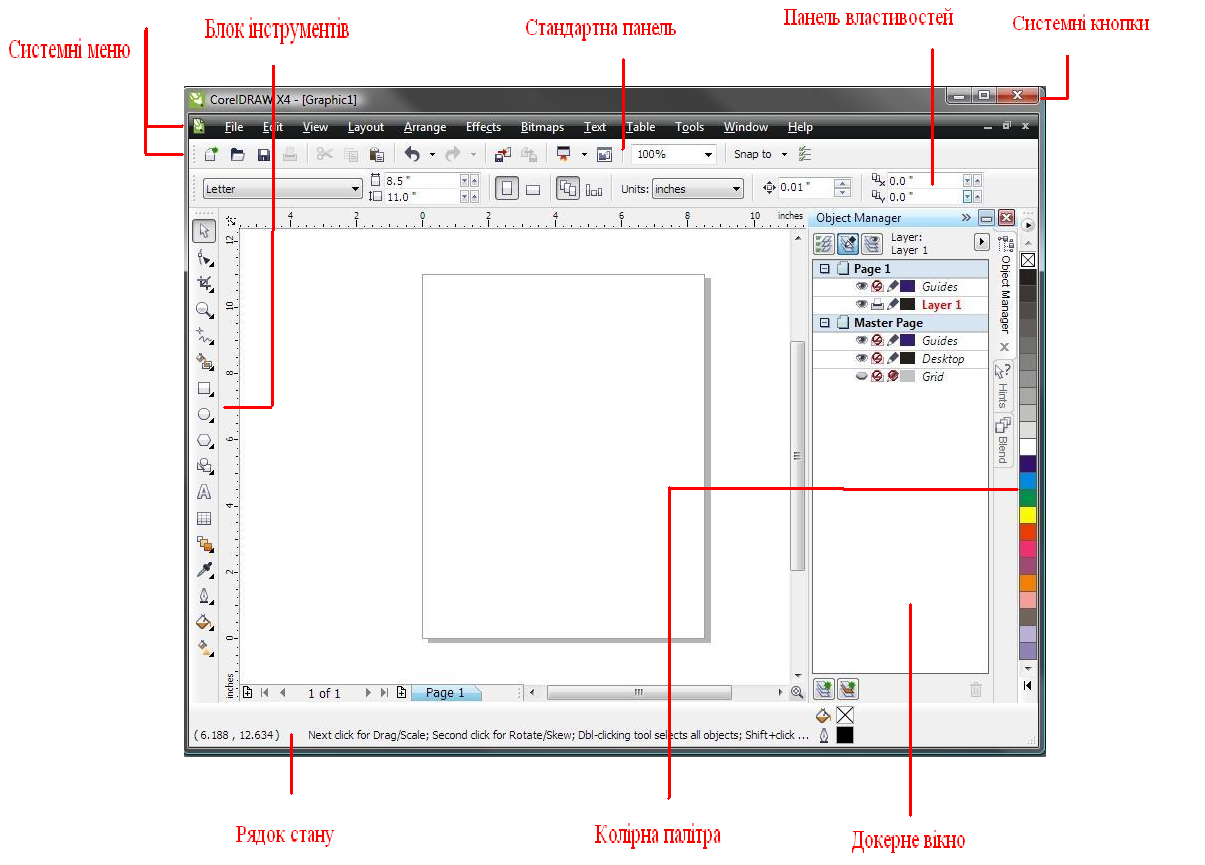Image resolution: width=1205 pixels, height=865 pixels.
Task: Select the Freehand curve tool
Action: (x=204, y=335)
